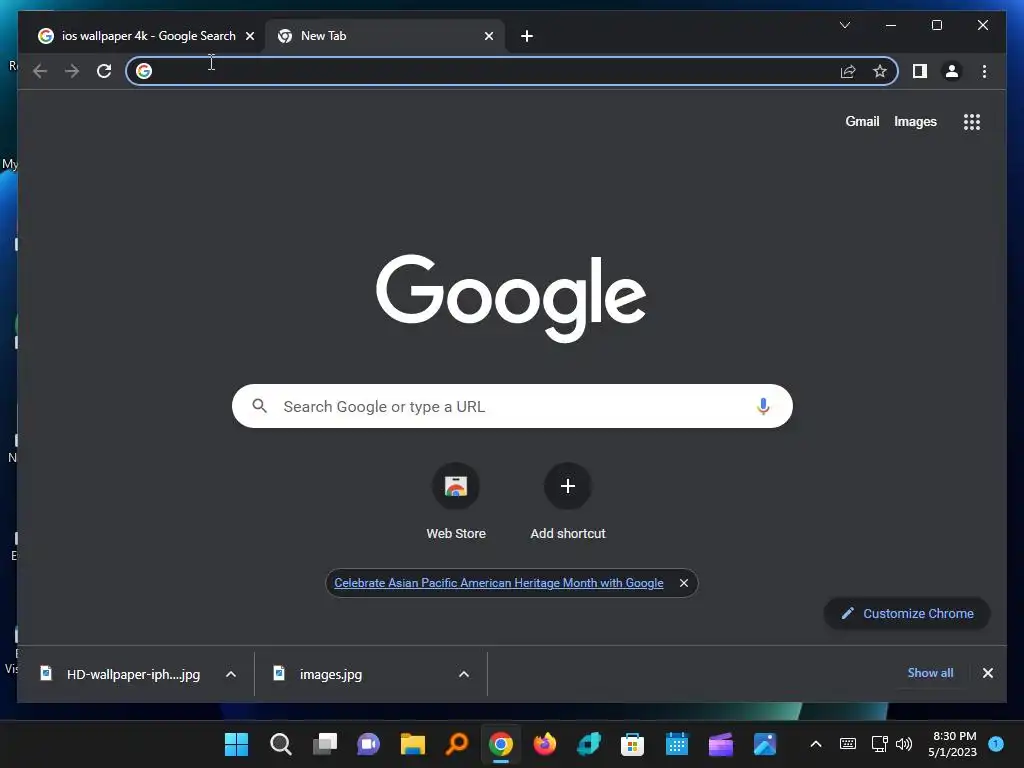Open the Chat app on taskbar
The height and width of the screenshot is (768, 1024).
(368, 744)
